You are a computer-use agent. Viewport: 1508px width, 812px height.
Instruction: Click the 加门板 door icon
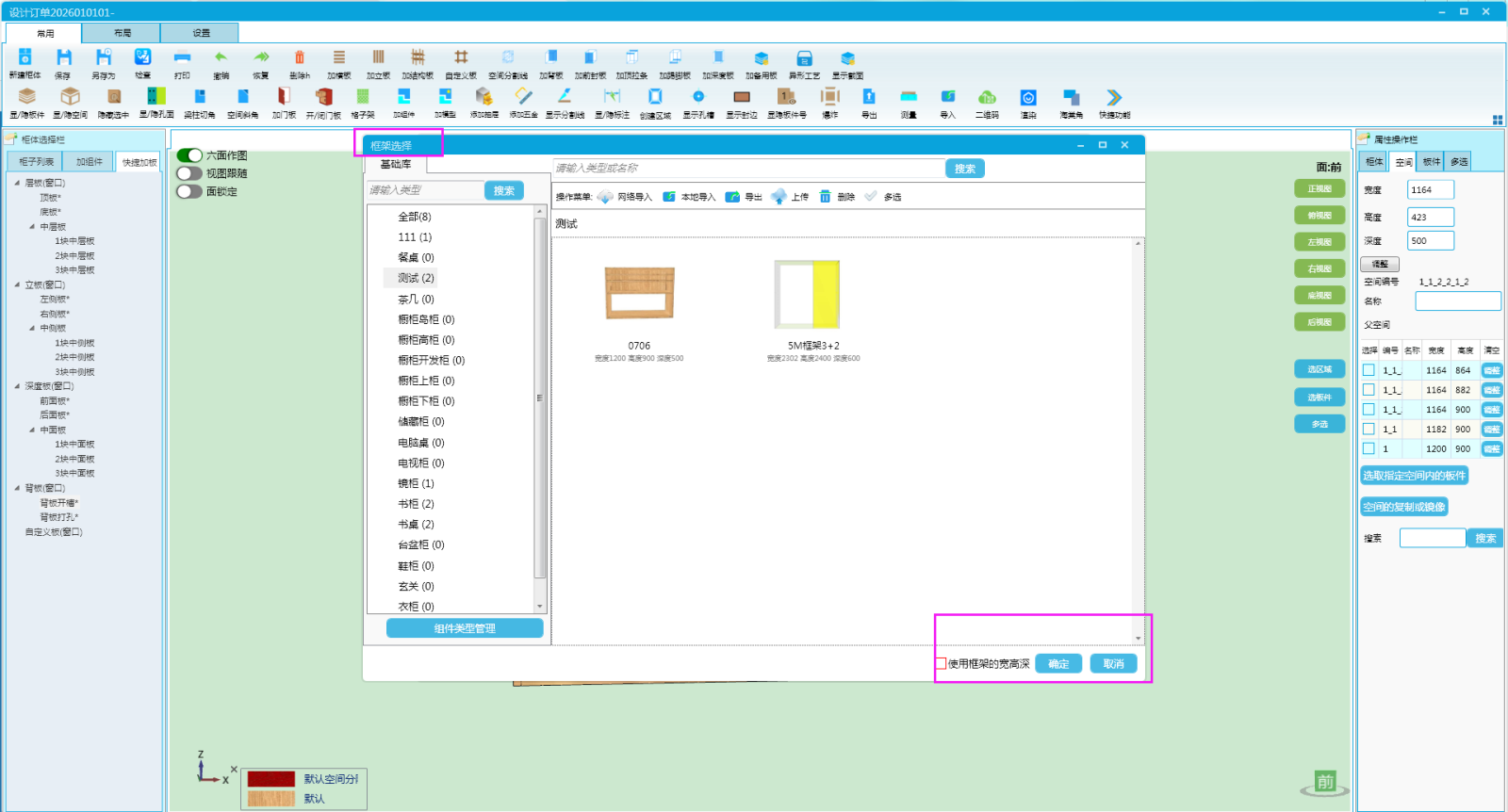pyautogui.click(x=284, y=96)
